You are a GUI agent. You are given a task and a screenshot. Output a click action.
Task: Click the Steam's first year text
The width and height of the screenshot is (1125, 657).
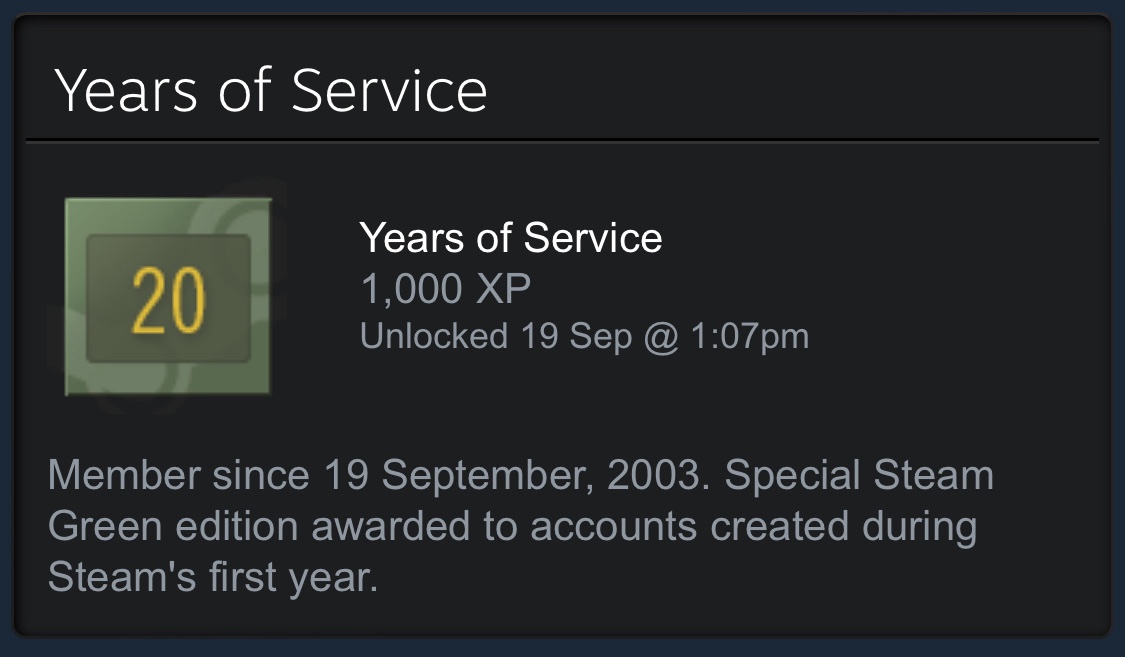213,579
